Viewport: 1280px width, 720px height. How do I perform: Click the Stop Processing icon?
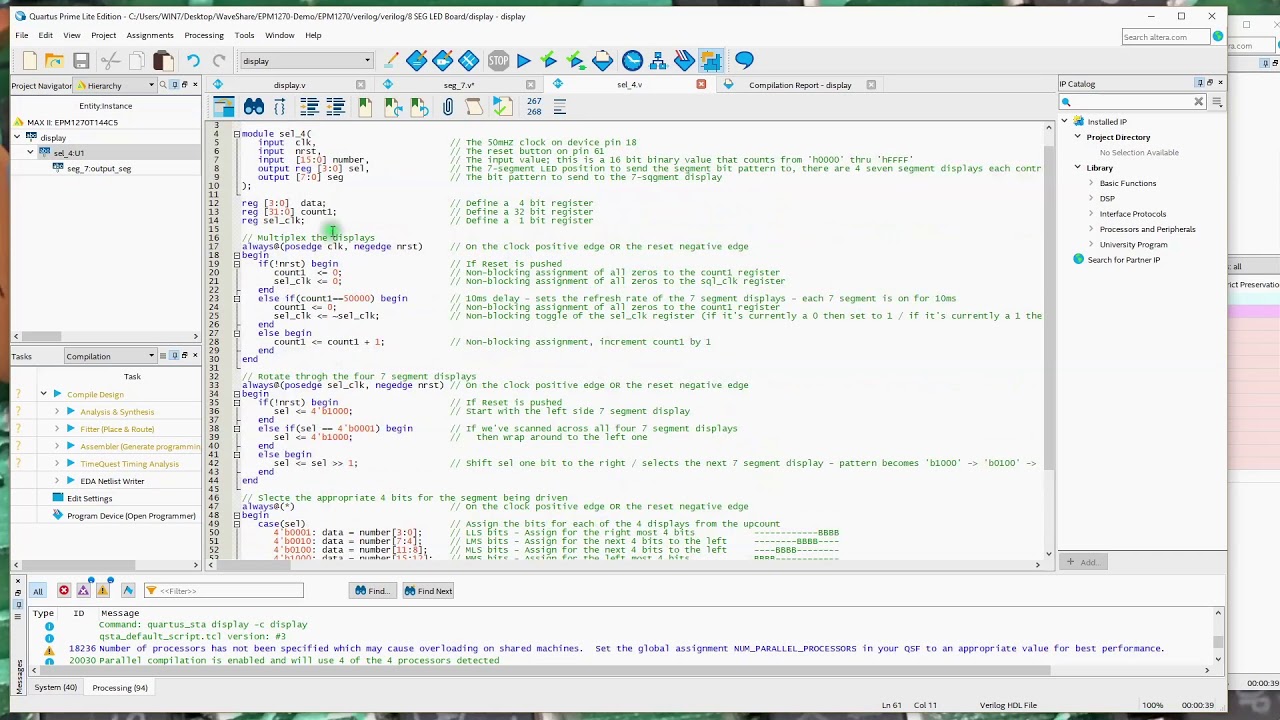point(498,61)
